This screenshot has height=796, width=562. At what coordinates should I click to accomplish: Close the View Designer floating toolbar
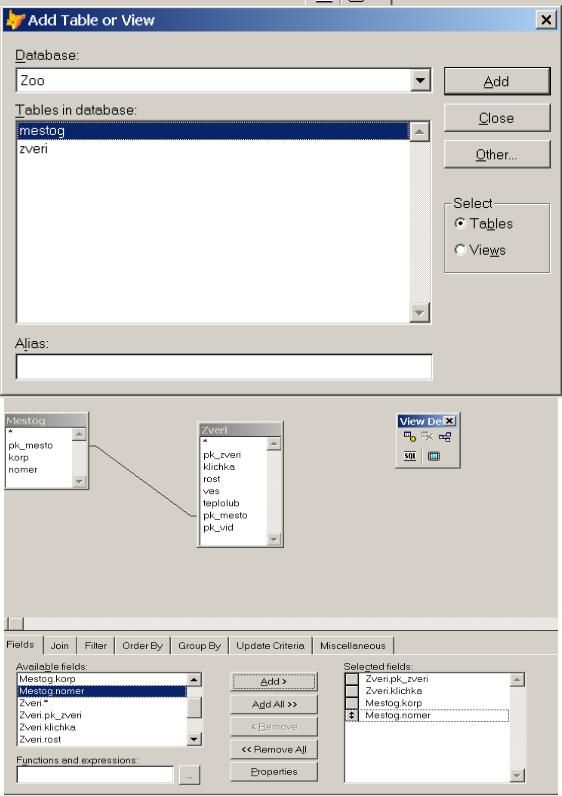(x=449, y=421)
